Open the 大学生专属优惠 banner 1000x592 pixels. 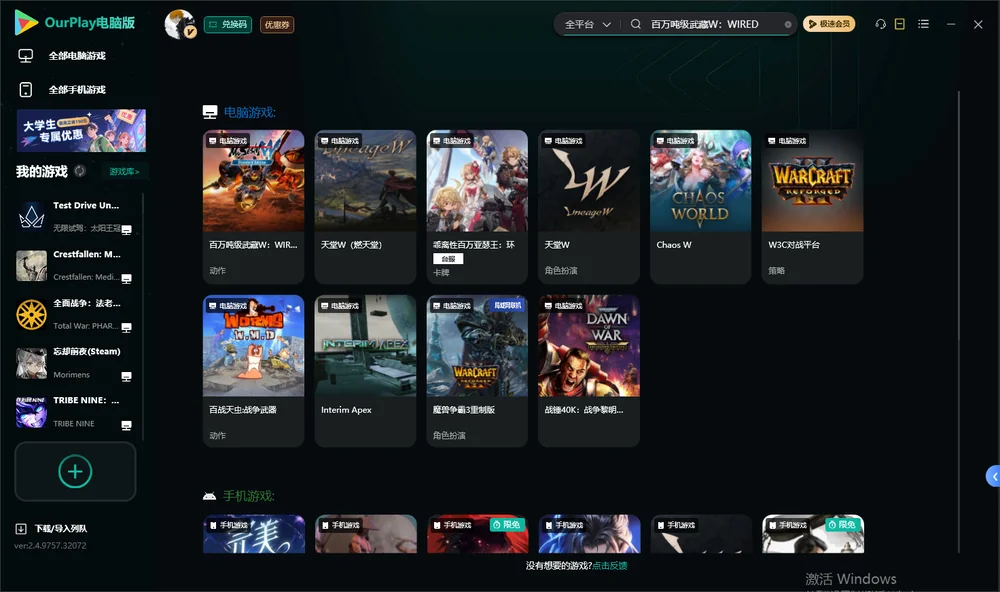tap(81, 130)
